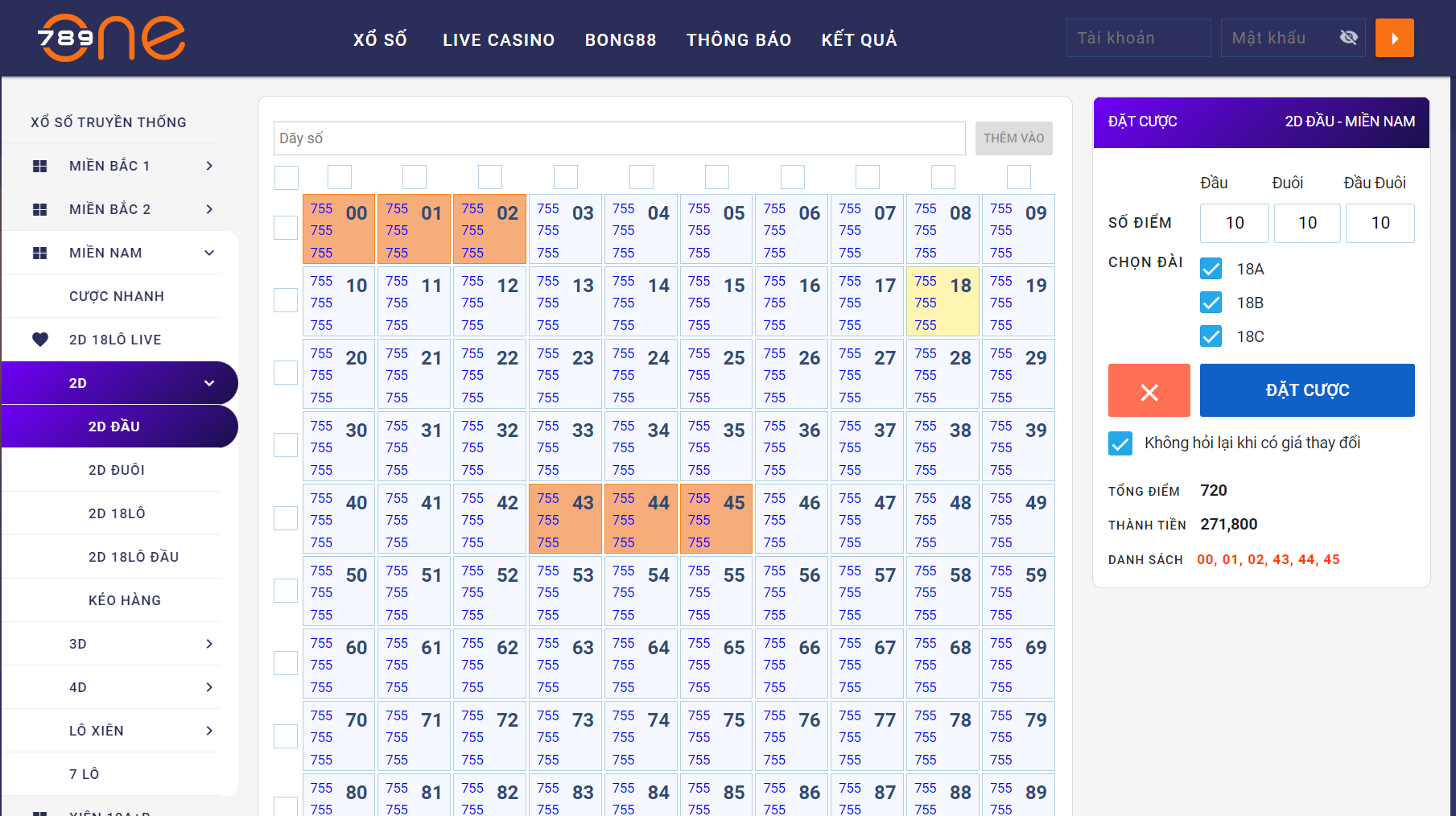Click the 789One logo
This screenshot has width=1456, height=816.
pyautogui.click(x=111, y=38)
